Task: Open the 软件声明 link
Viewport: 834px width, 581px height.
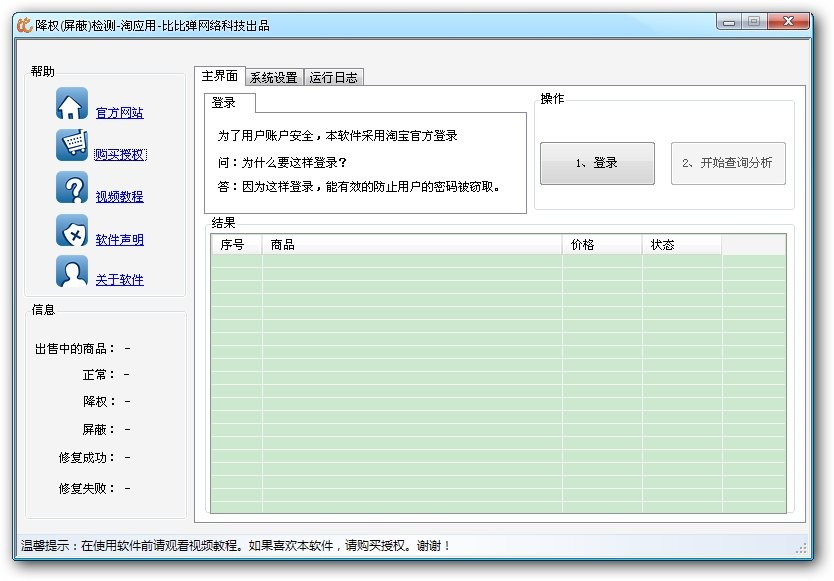Action: pyautogui.click(x=120, y=239)
